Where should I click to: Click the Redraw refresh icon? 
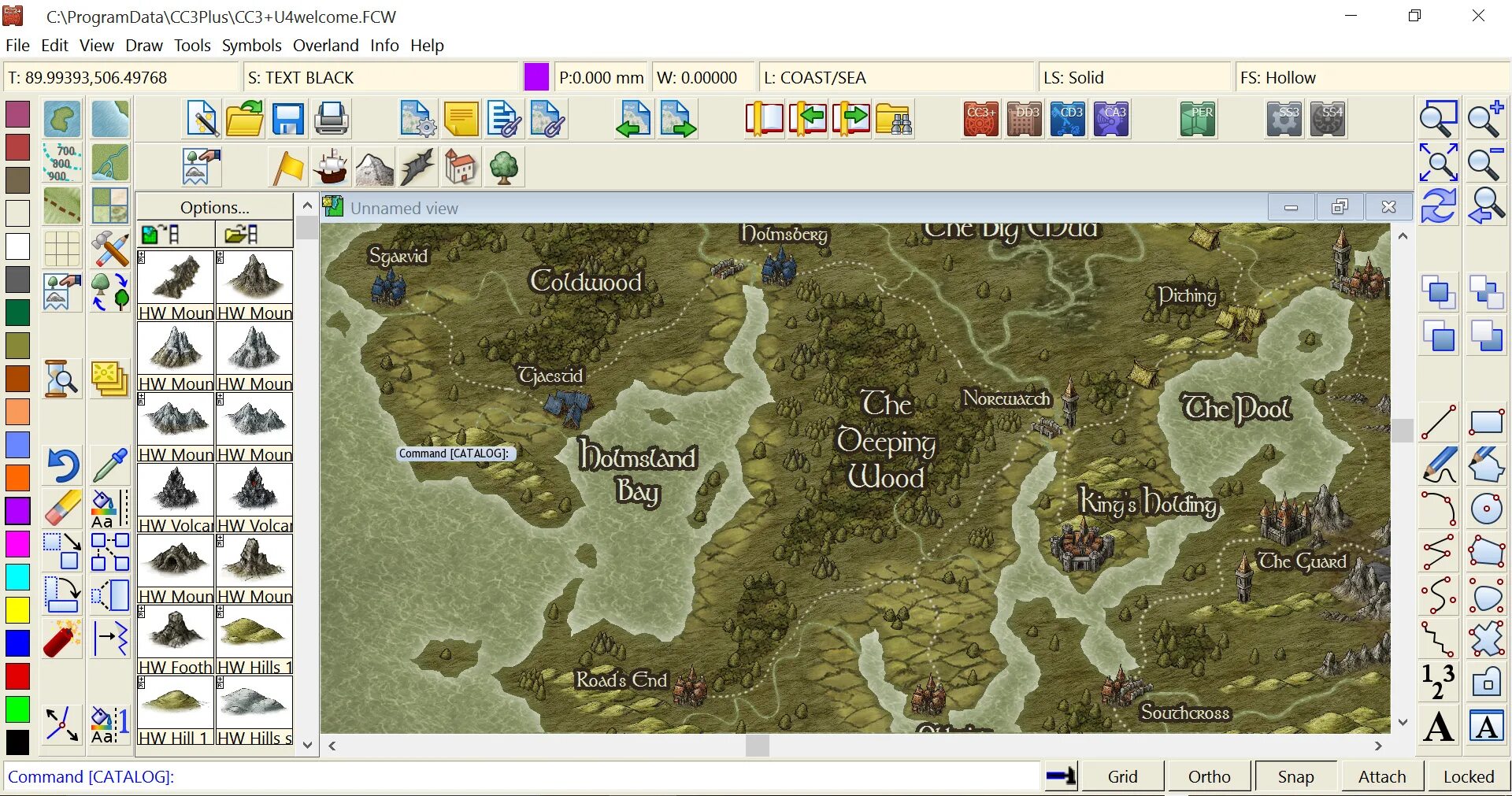(x=1439, y=205)
